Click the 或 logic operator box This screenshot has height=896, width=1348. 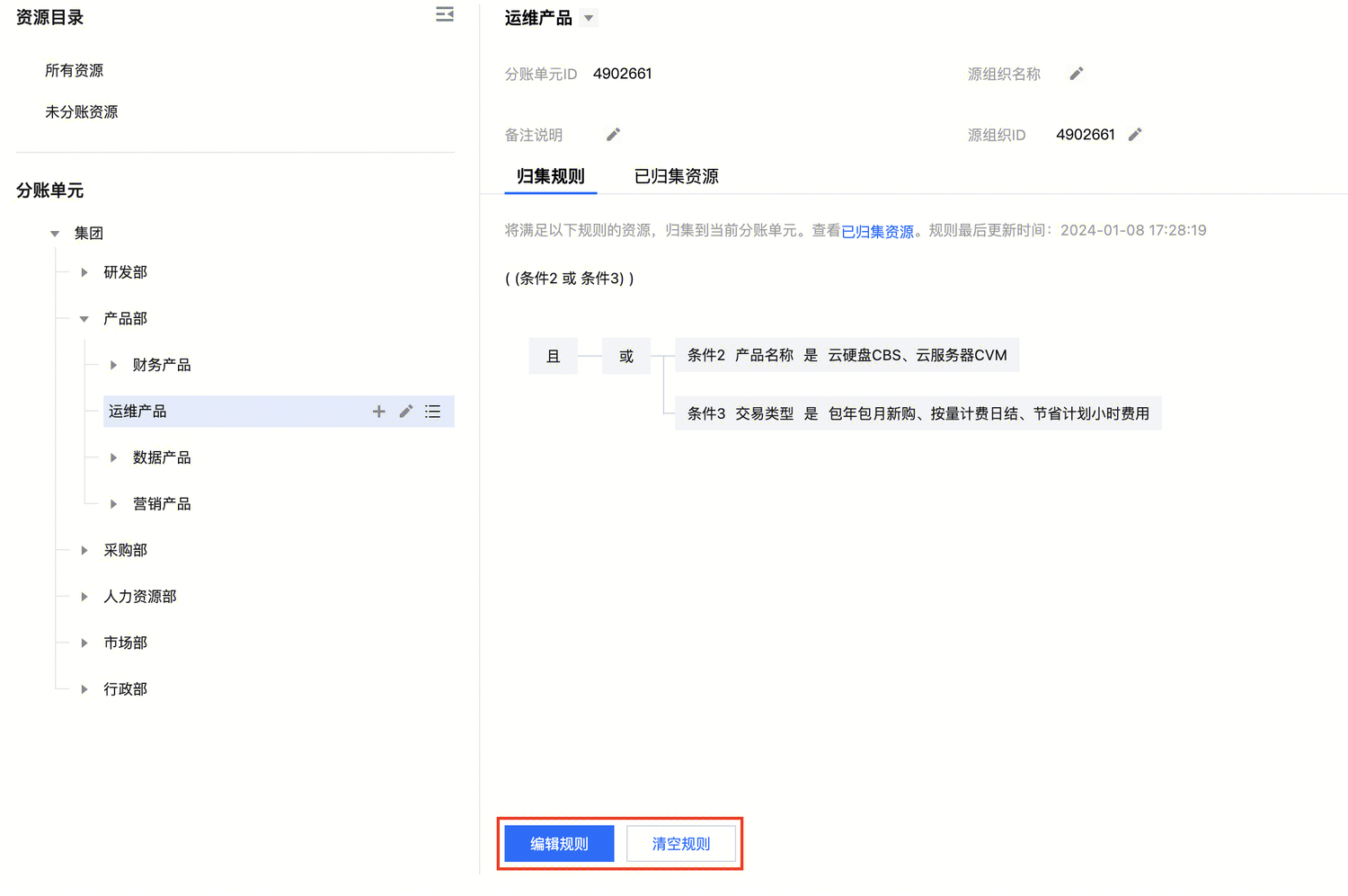pyautogui.click(x=626, y=357)
